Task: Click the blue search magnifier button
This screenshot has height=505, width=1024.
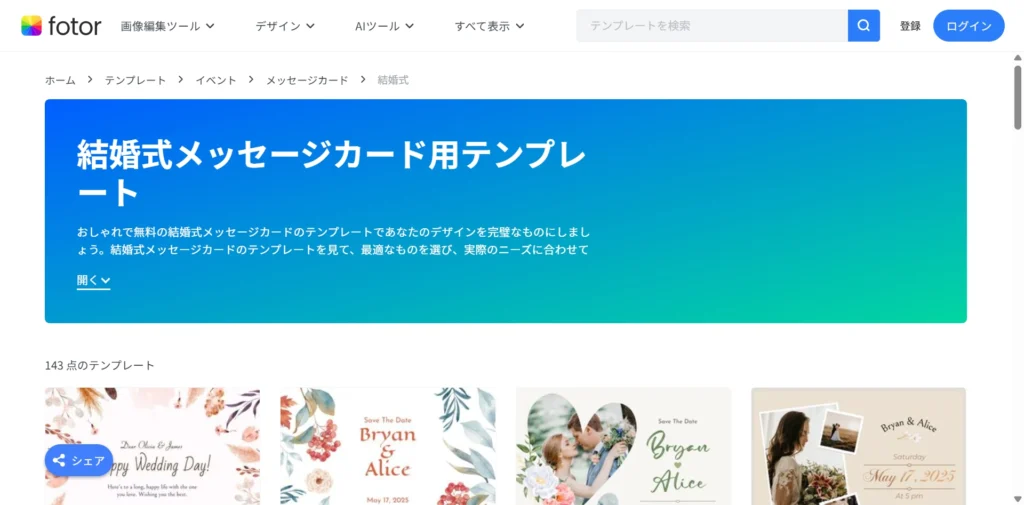Action: point(863,25)
